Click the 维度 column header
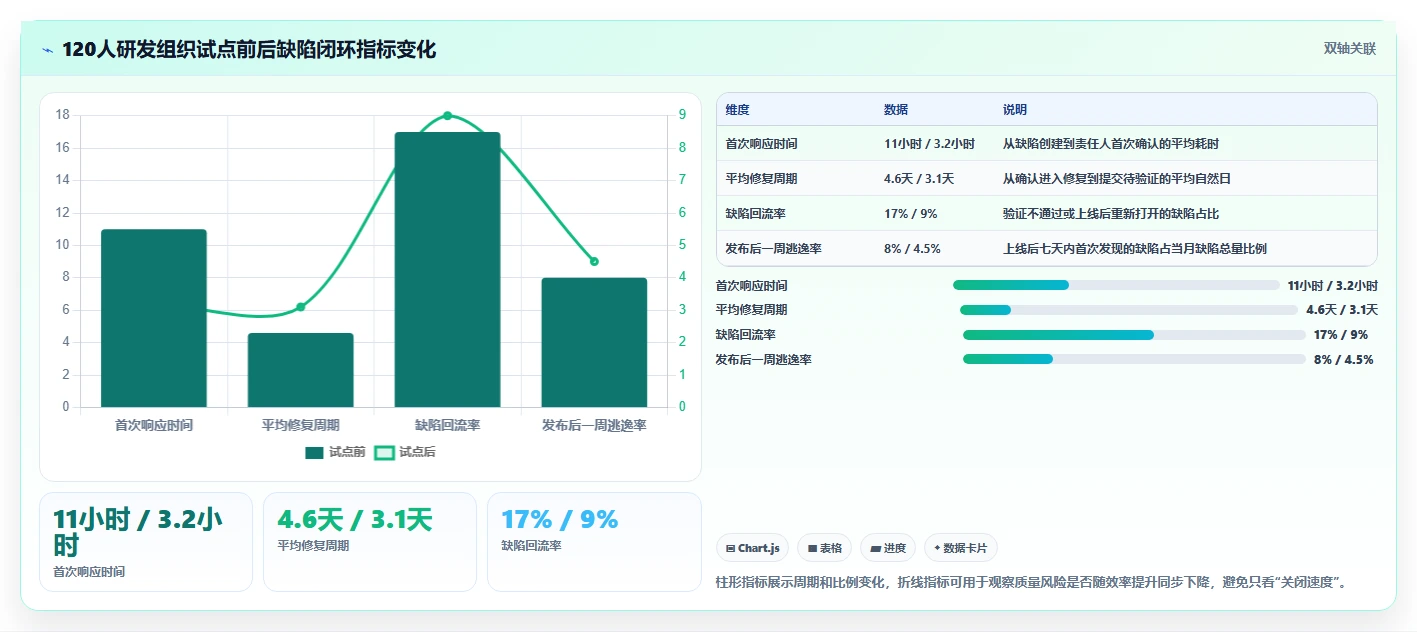The width and height of the screenshot is (1417, 632). pos(738,110)
